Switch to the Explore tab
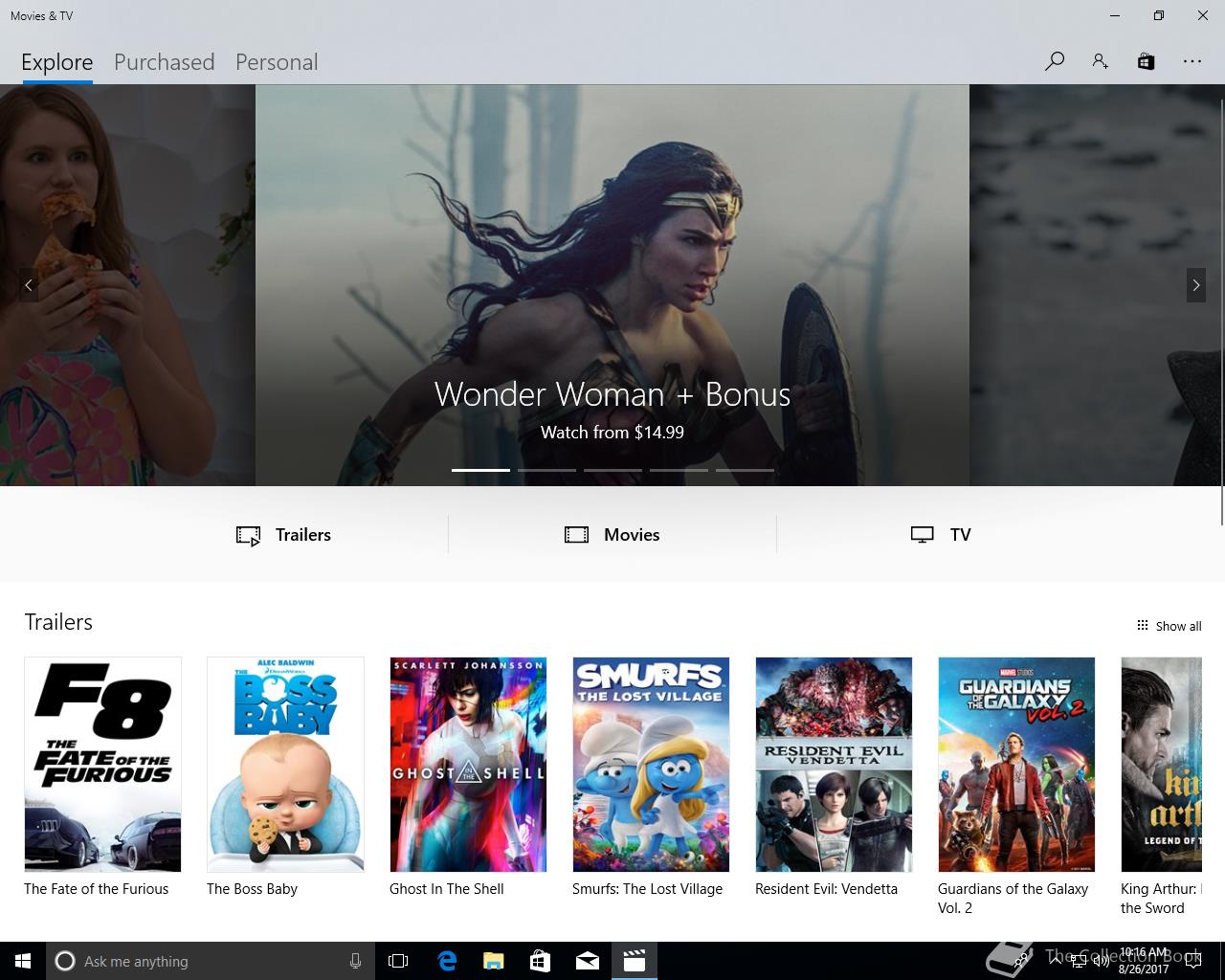1225x980 pixels. [57, 62]
